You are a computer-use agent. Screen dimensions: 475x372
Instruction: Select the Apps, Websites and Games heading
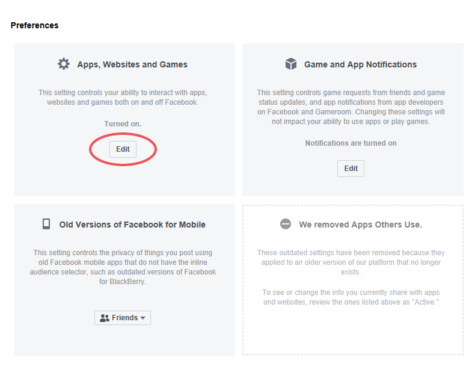(132, 64)
